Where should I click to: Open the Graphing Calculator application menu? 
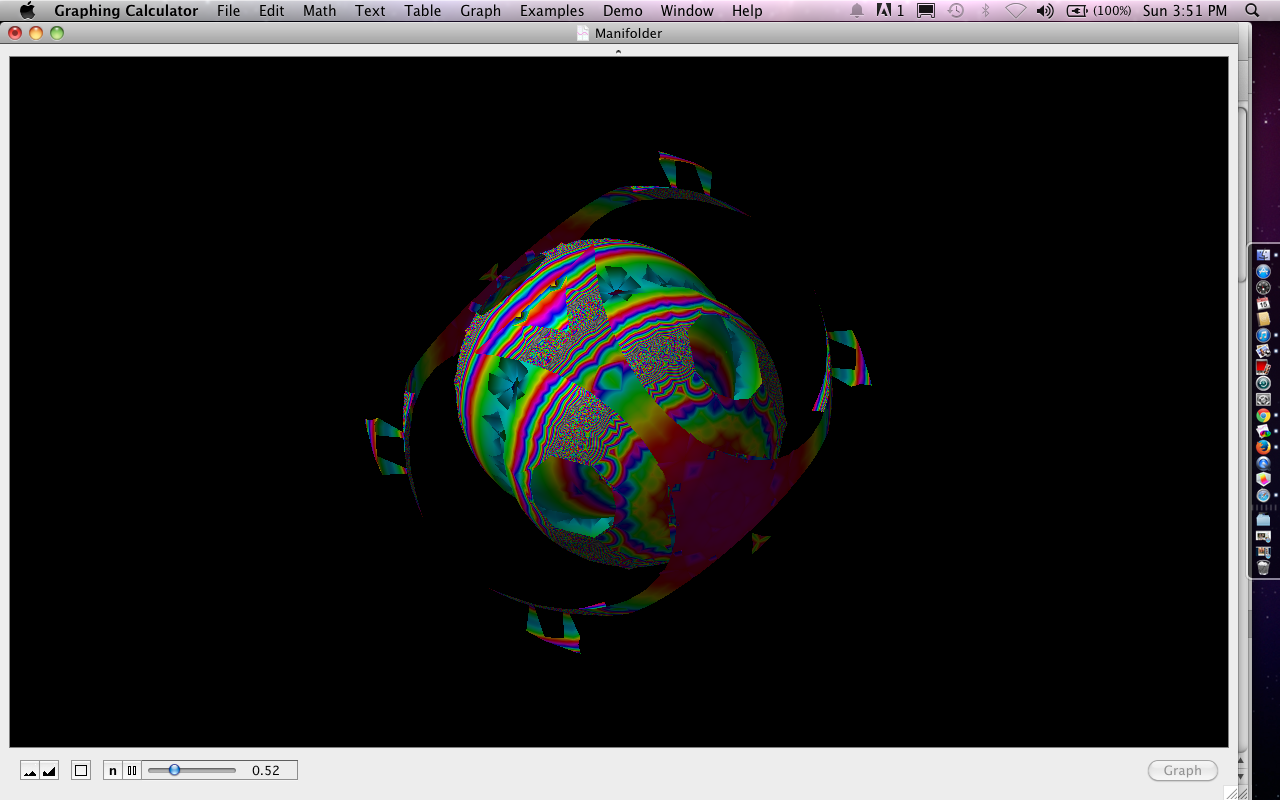click(126, 10)
